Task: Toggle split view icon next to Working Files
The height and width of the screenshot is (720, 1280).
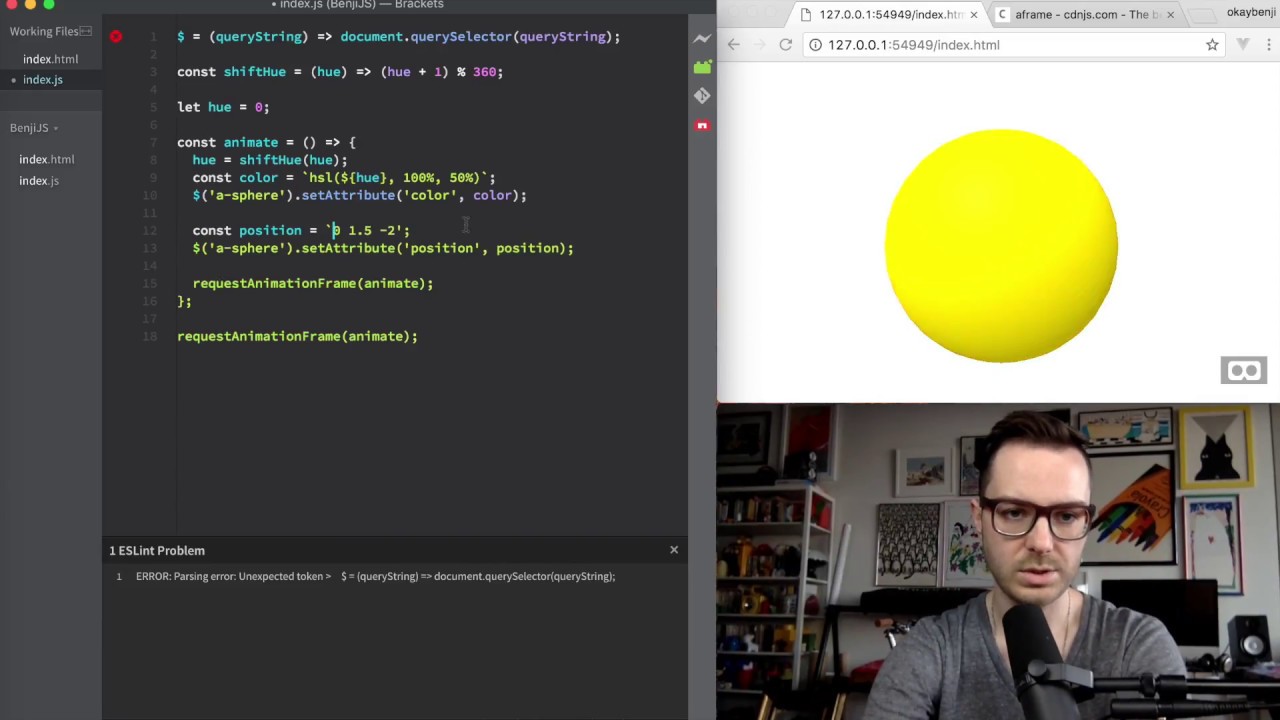Action: pyautogui.click(x=87, y=31)
